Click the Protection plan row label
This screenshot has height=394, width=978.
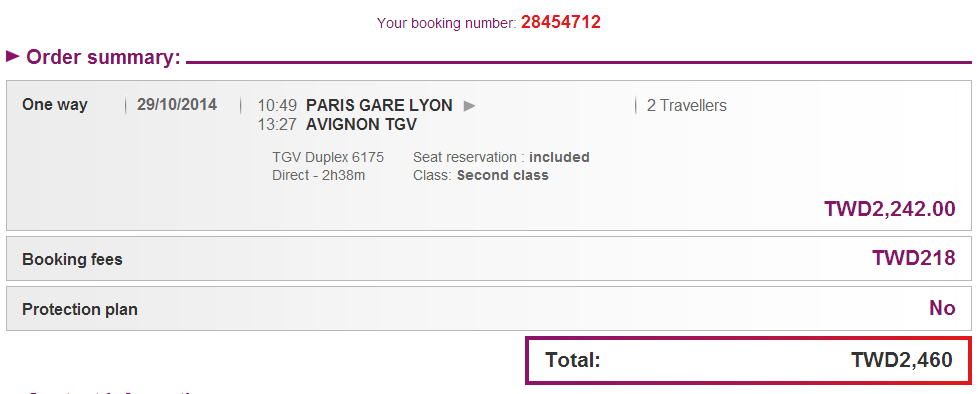point(80,309)
